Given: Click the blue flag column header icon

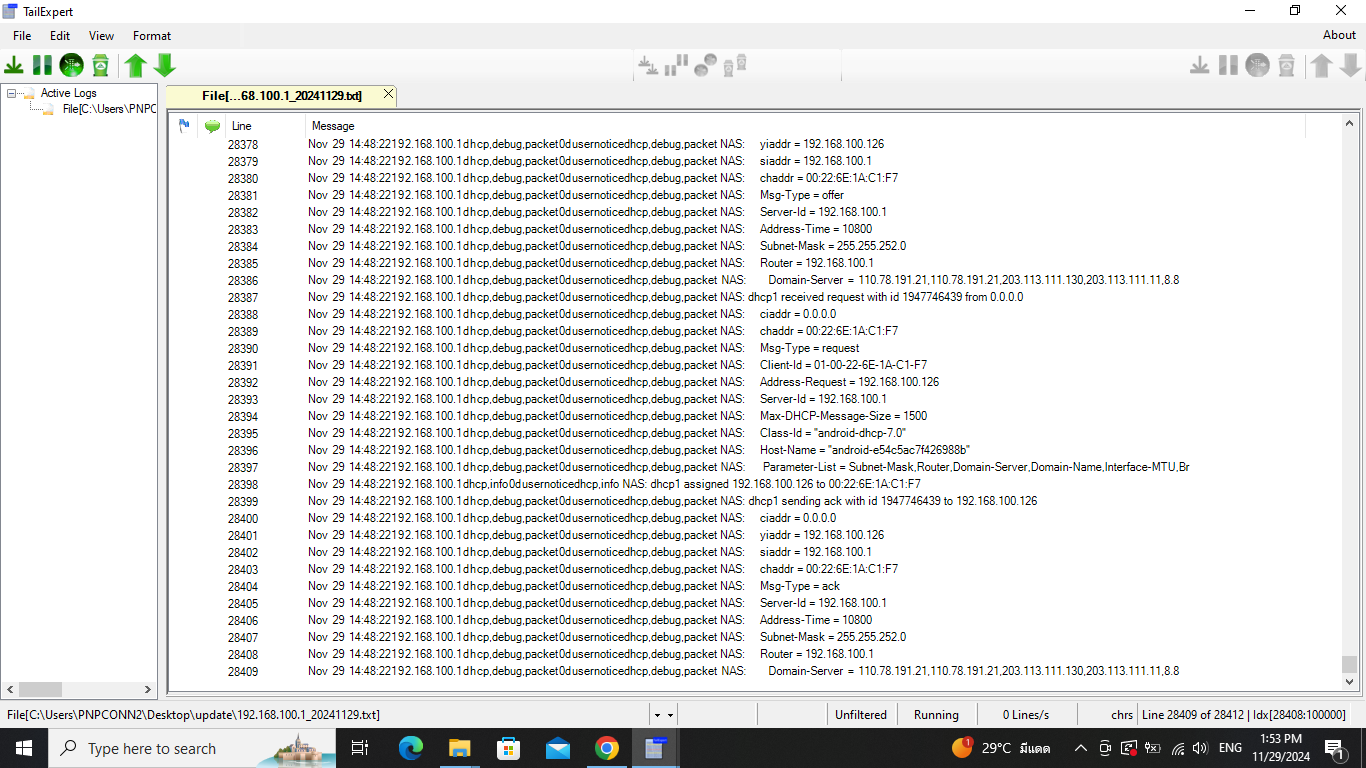Looking at the screenshot, I should [184, 126].
